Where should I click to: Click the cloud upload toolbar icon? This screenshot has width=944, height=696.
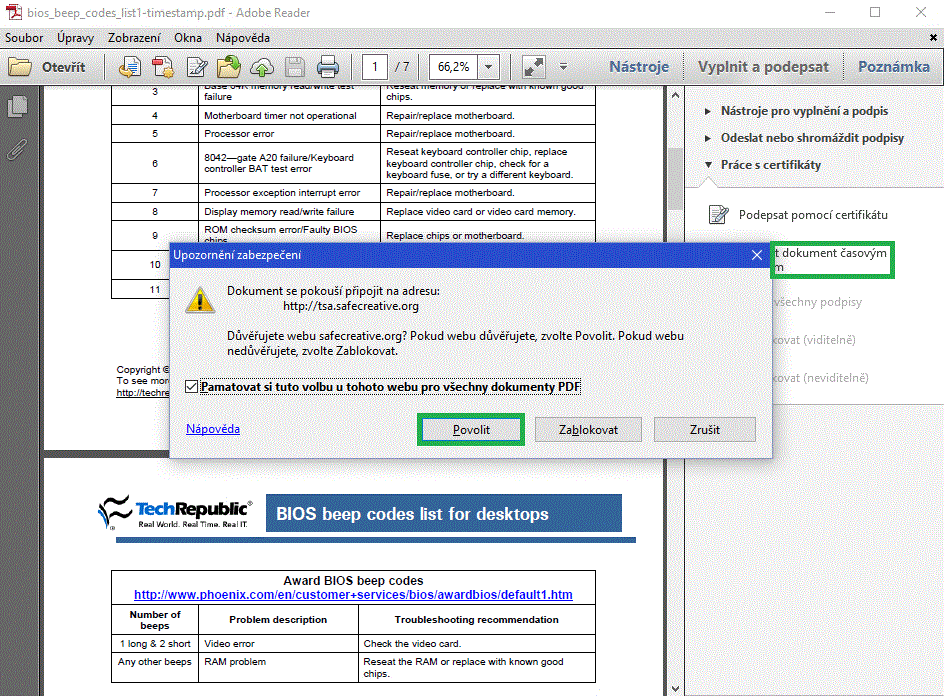tap(262, 67)
